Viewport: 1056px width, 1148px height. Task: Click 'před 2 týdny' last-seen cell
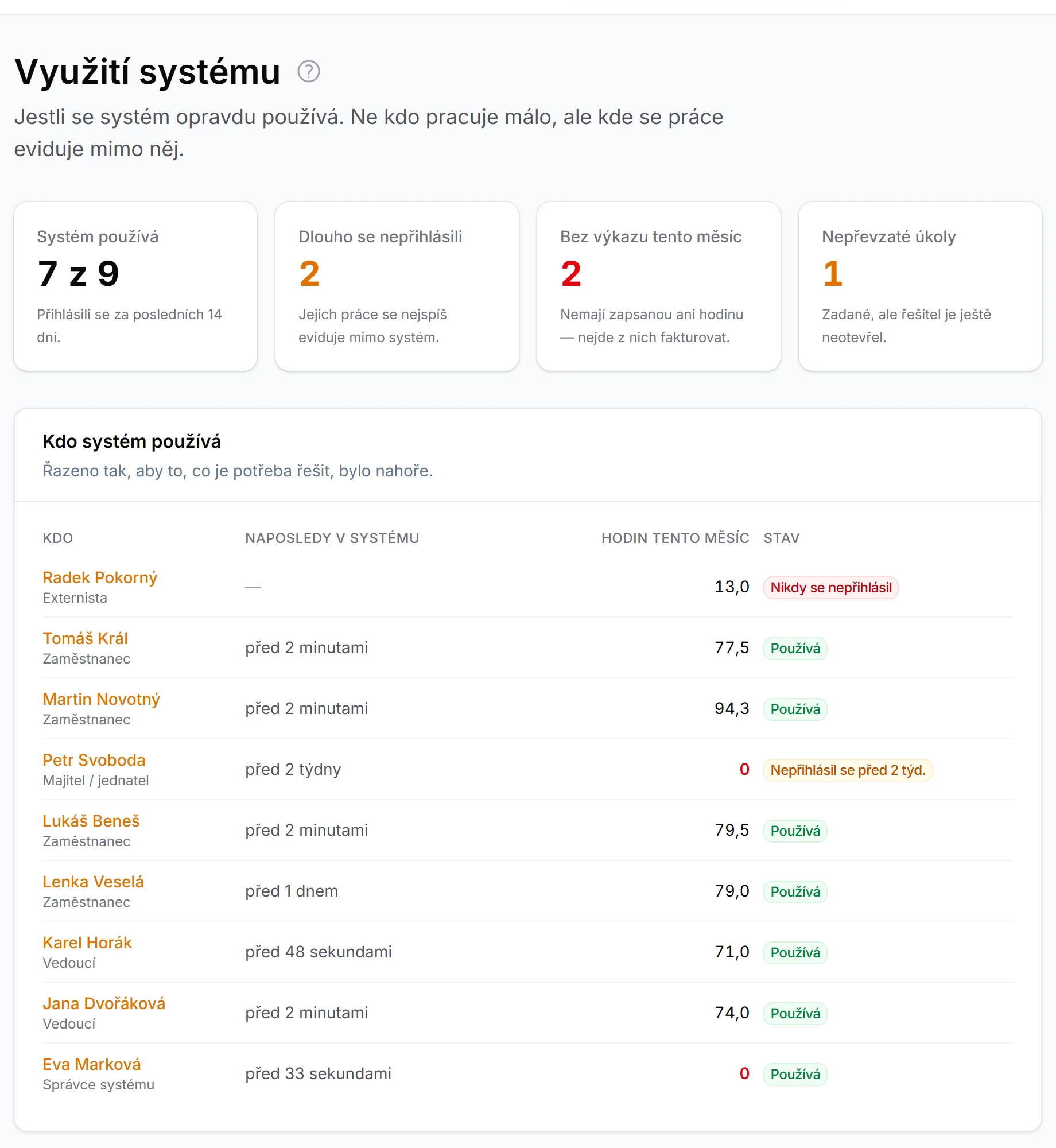tap(293, 770)
